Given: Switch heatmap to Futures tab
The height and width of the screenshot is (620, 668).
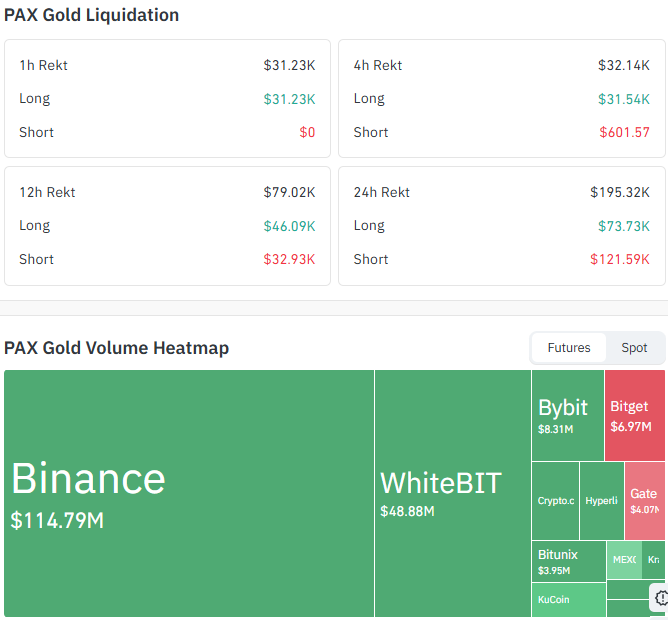Looking at the screenshot, I should tap(569, 348).
